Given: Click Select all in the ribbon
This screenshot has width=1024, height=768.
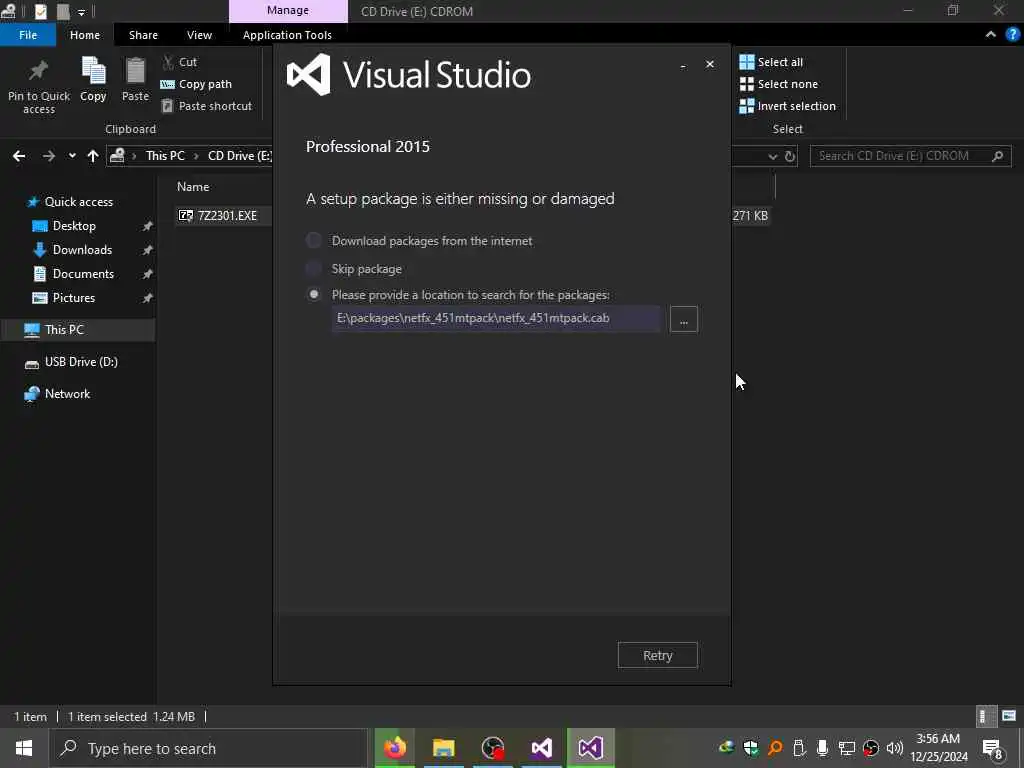Looking at the screenshot, I should tap(771, 62).
